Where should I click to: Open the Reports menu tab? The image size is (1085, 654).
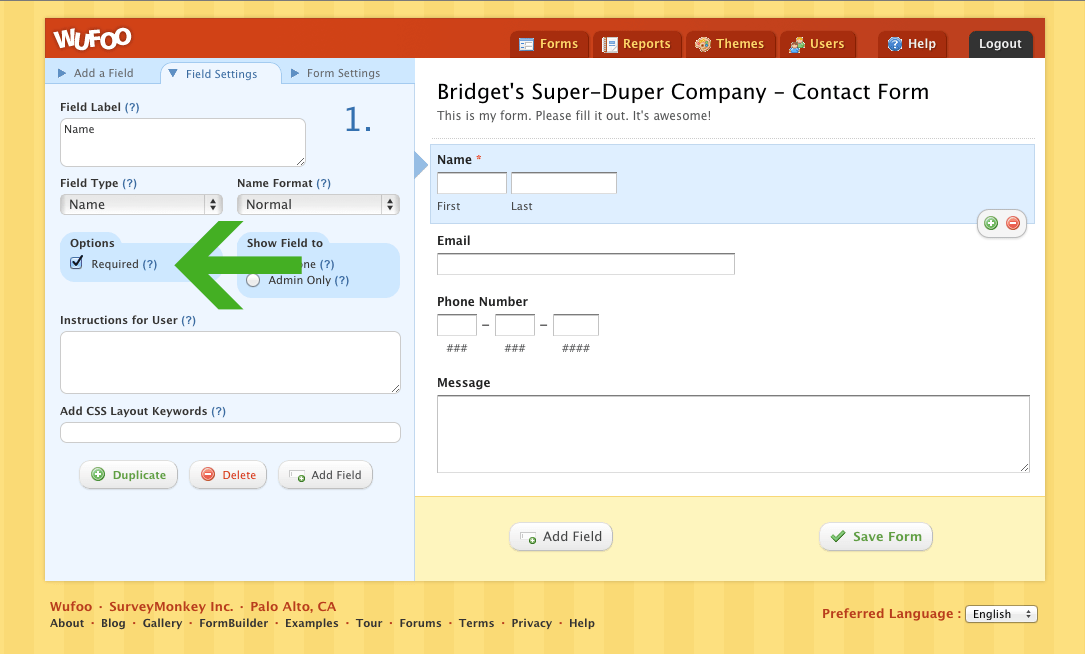tap(637, 44)
